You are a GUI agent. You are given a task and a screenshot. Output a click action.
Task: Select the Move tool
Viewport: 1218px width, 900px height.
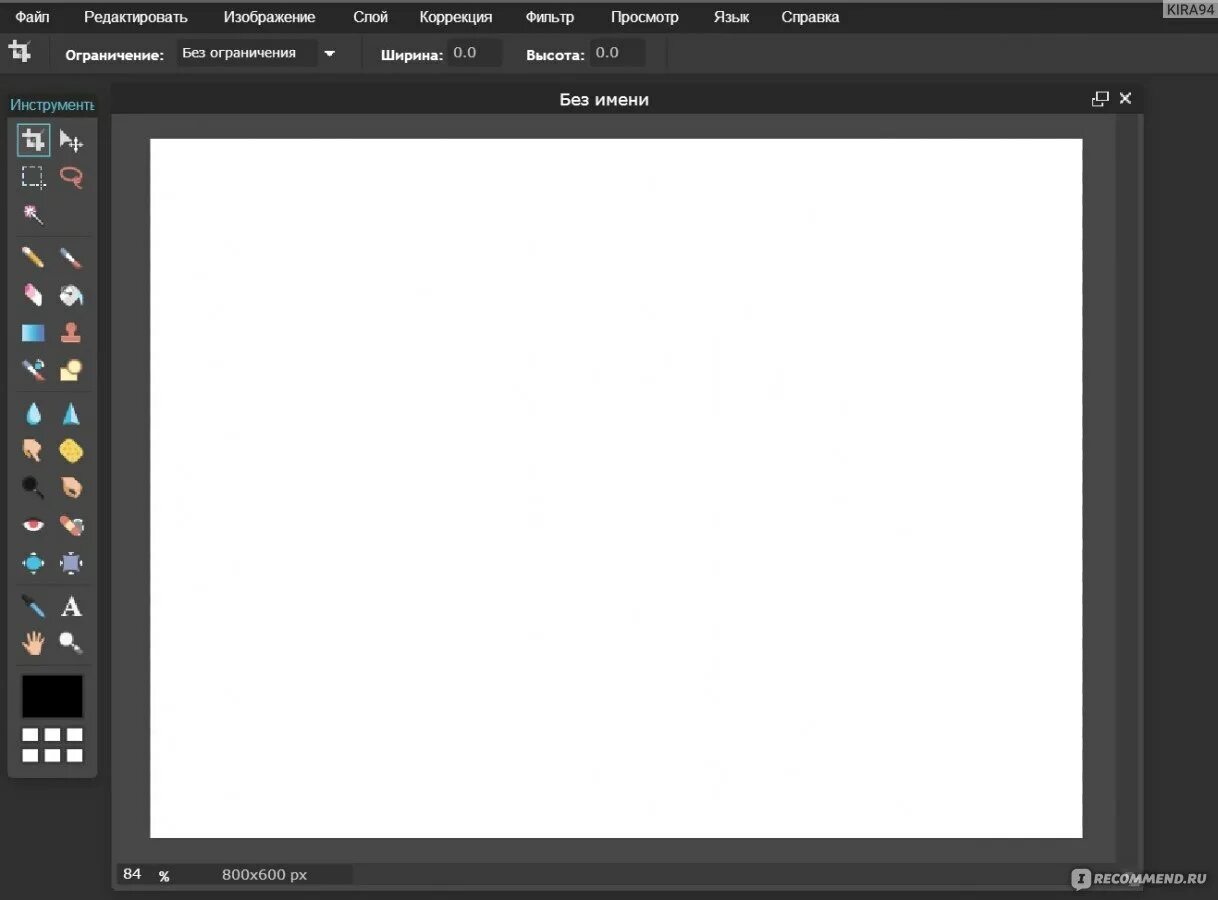(x=71, y=140)
